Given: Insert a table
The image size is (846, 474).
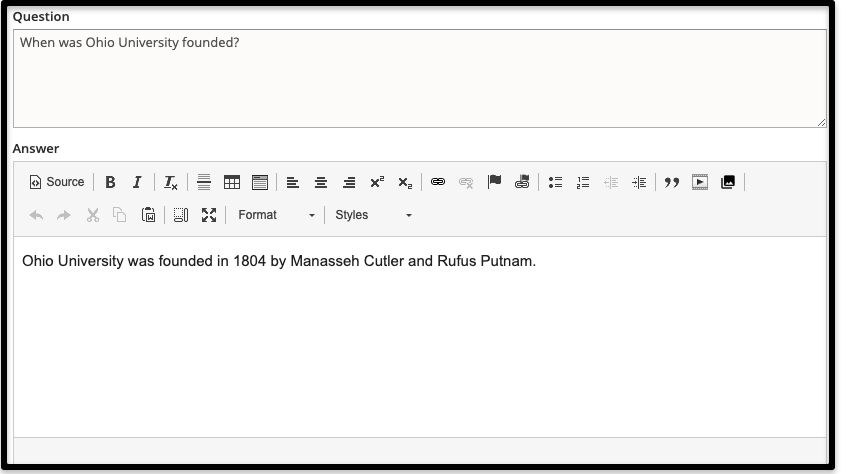Looking at the screenshot, I should click(x=232, y=182).
